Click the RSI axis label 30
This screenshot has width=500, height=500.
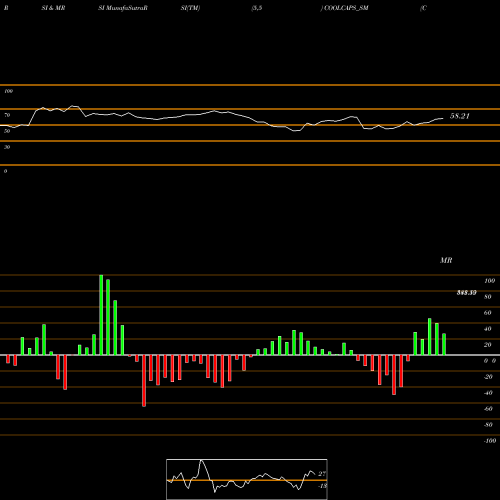(7, 147)
